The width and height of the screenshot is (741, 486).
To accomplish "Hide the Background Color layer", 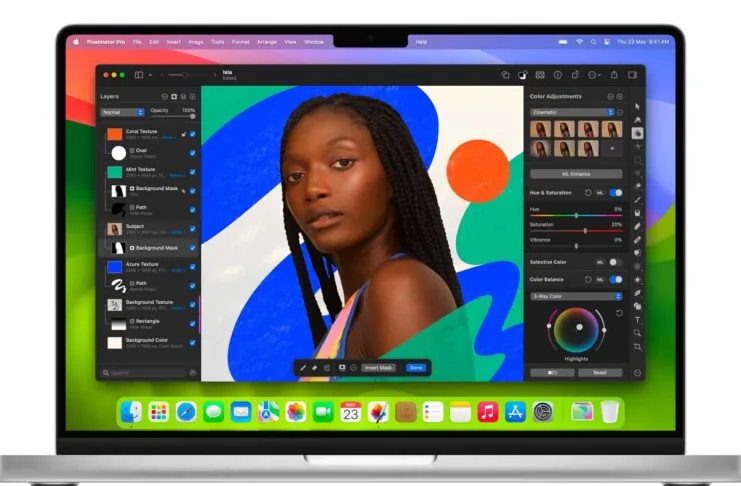I will click(x=192, y=343).
